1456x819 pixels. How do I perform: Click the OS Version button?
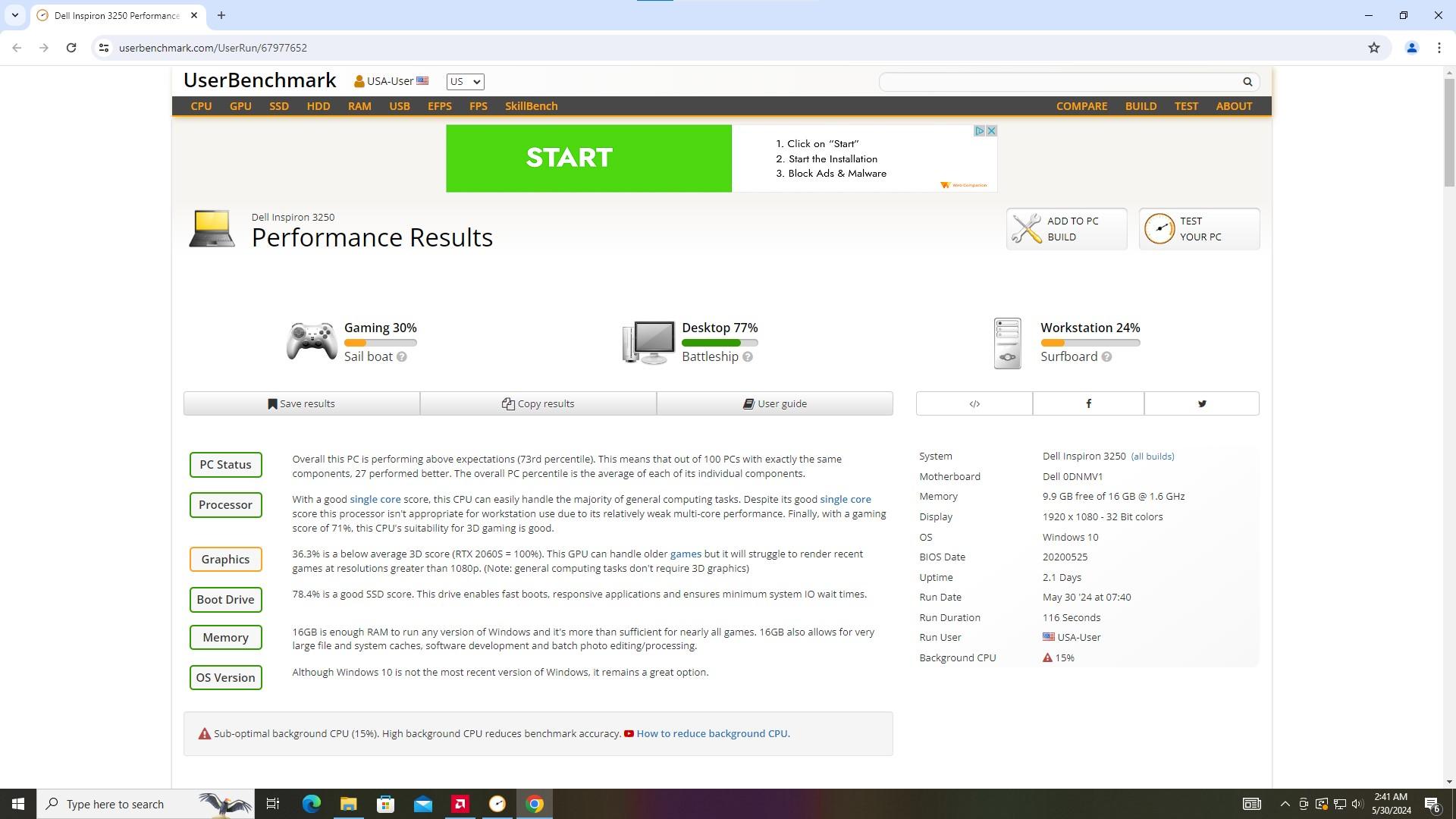coord(226,678)
